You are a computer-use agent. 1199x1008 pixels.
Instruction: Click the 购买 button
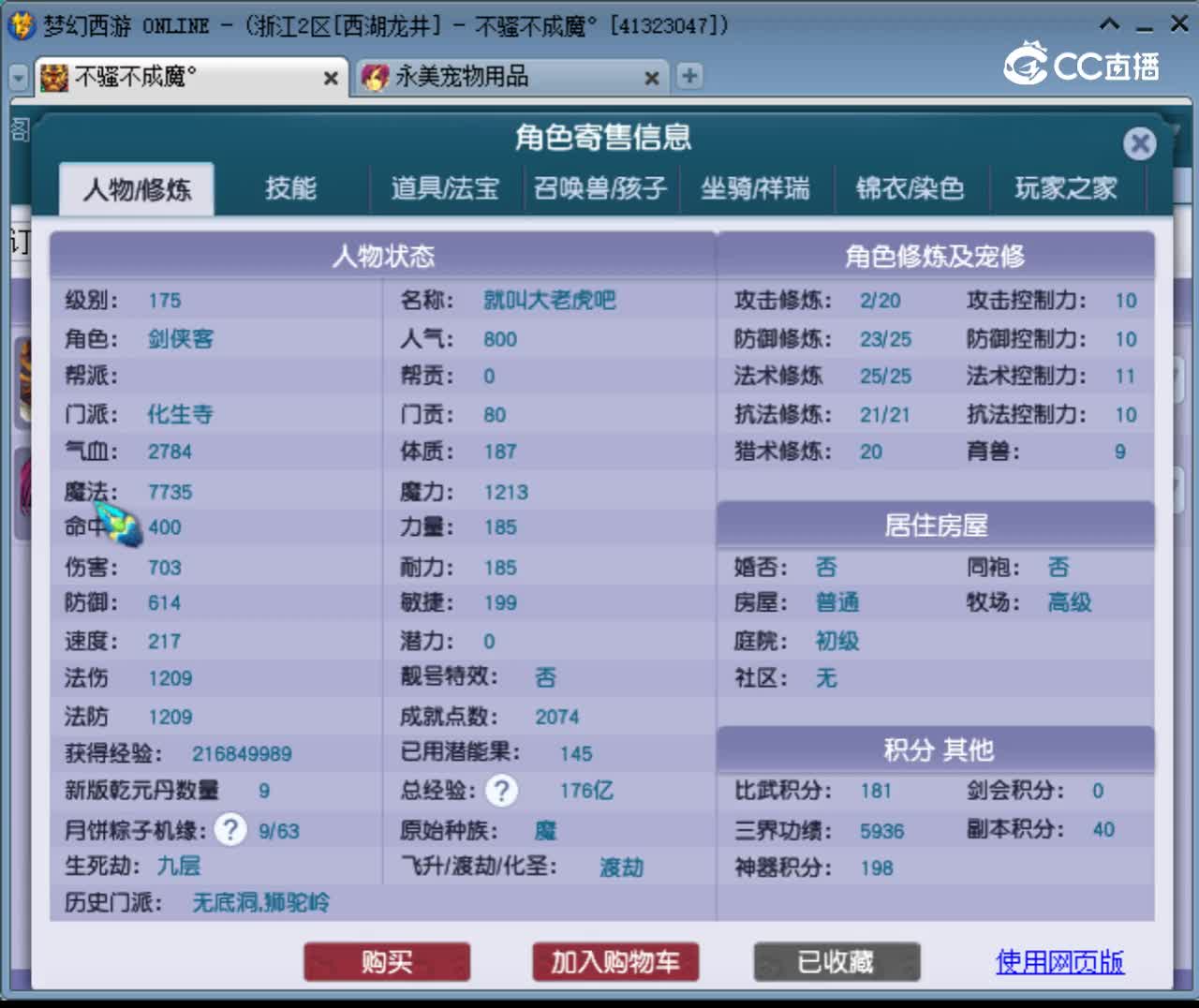[387, 961]
